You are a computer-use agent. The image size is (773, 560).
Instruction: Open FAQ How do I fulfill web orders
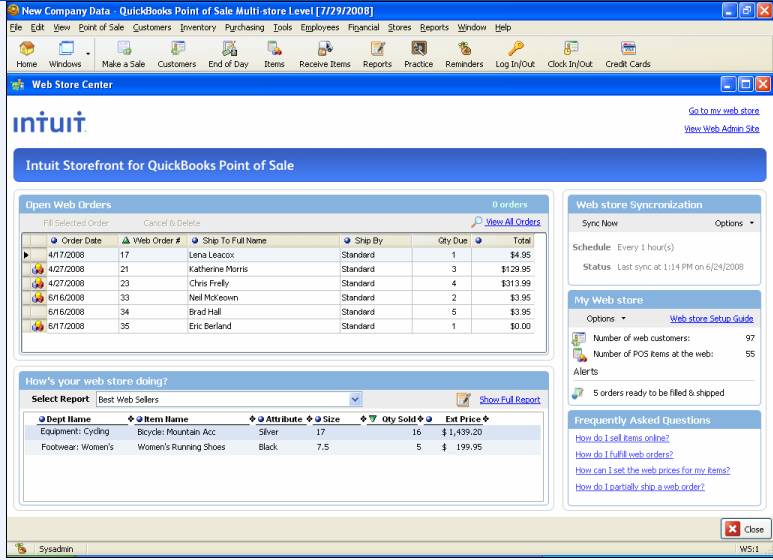tap(624, 455)
